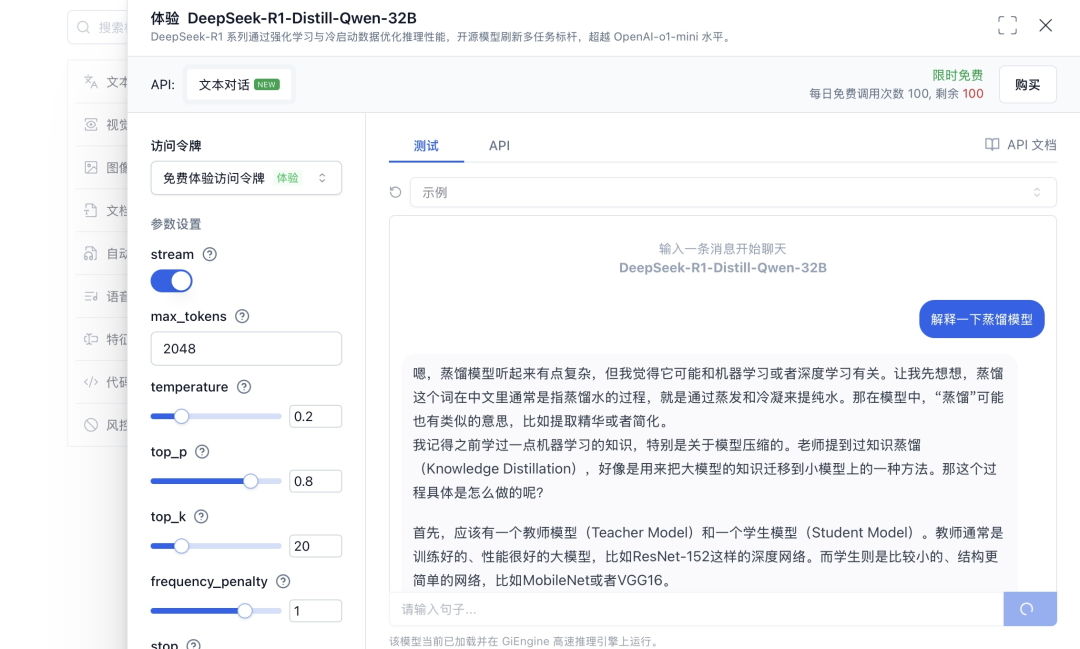Click the eye vision icon in sidebar
The width and height of the screenshot is (1080, 649).
click(x=91, y=125)
